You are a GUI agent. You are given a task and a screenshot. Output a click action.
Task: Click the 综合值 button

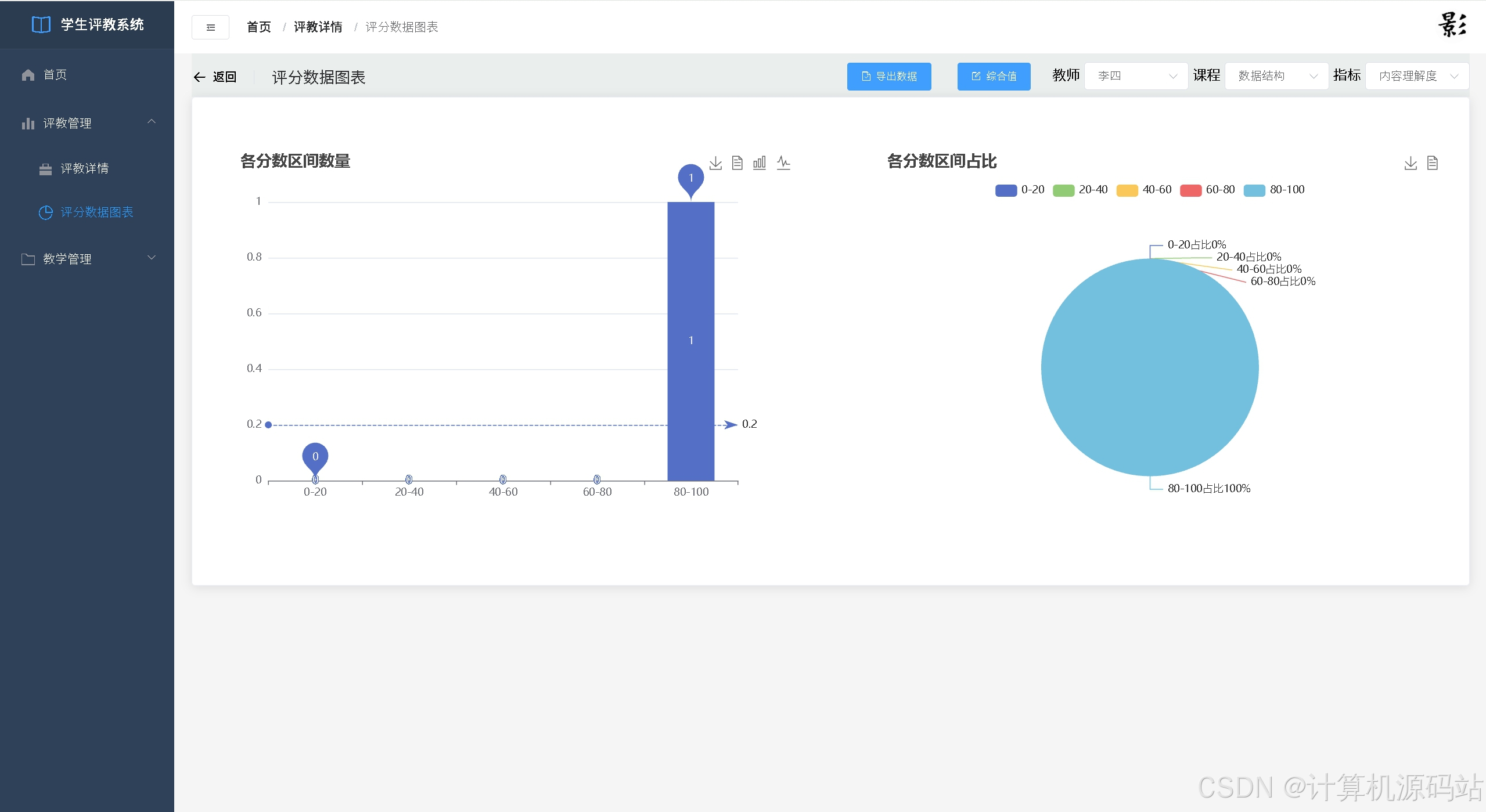(x=994, y=77)
